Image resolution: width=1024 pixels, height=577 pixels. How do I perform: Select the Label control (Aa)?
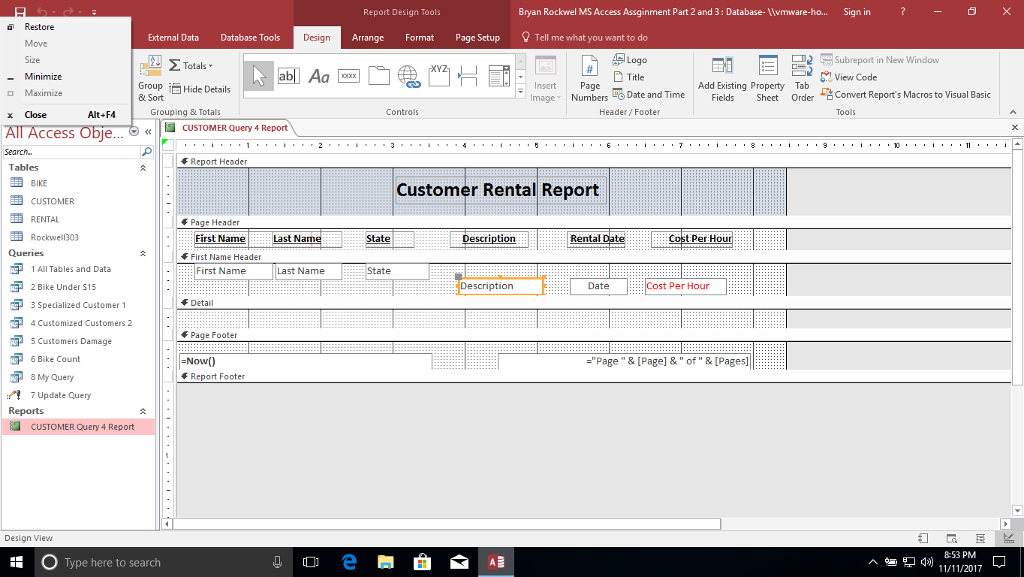pyautogui.click(x=317, y=76)
